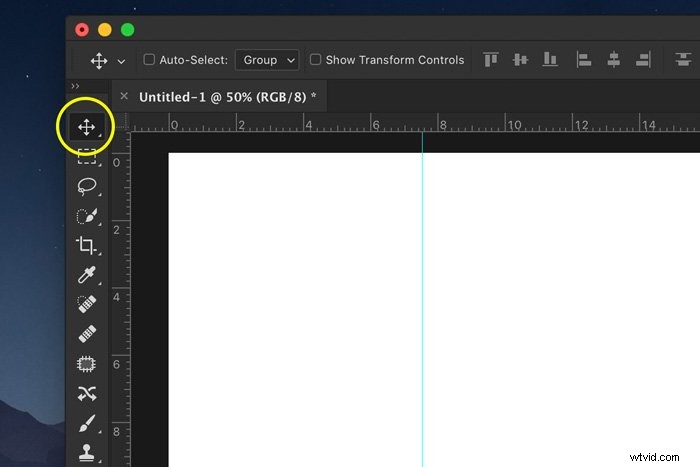
Task: Choose the Quick Selection brush tool
Action: point(87,216)
